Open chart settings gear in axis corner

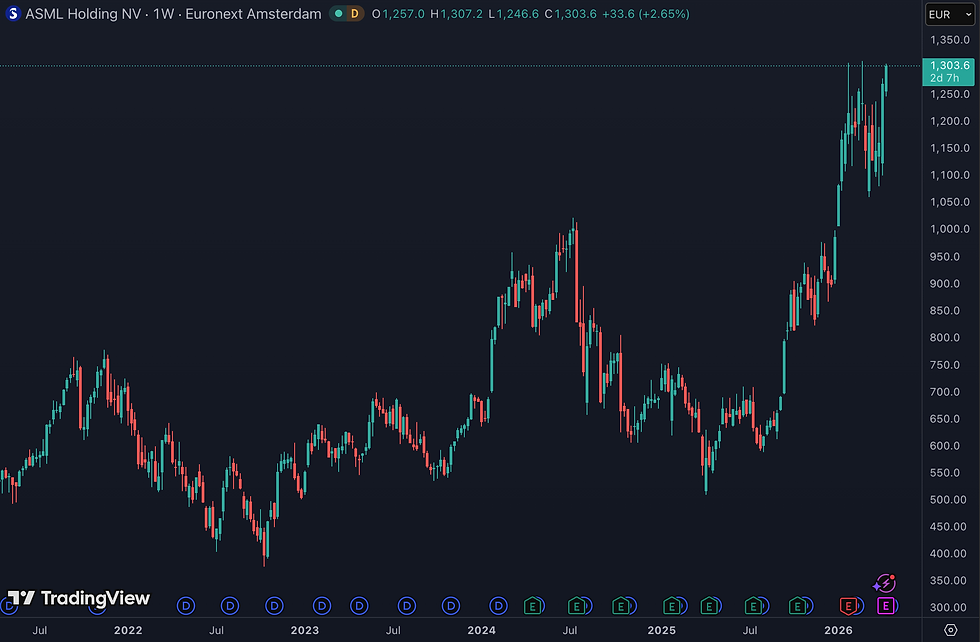pyautogui.click(x=951, y=629)
